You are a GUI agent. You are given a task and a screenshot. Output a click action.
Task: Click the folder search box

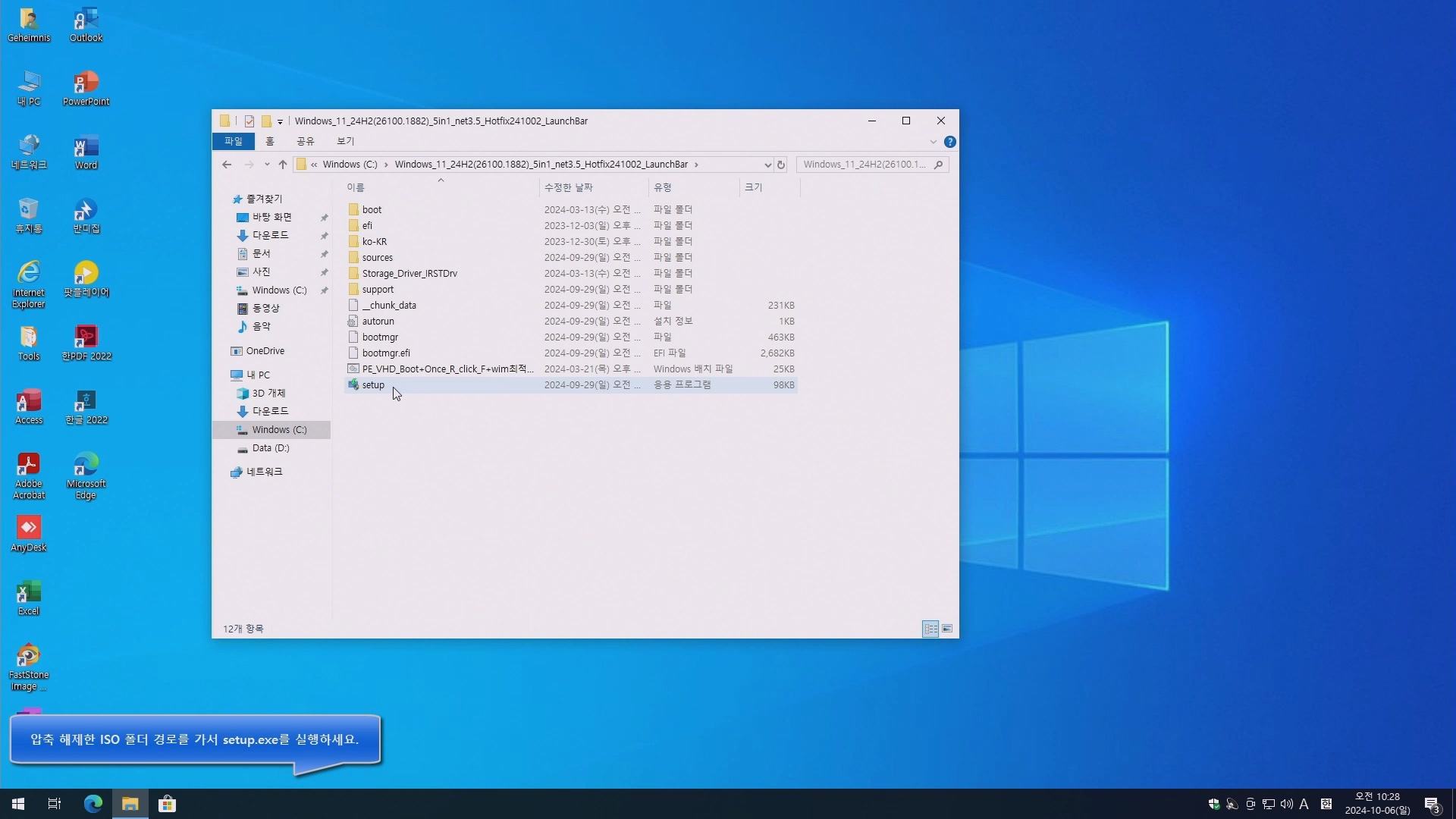[x=864, y=165]
